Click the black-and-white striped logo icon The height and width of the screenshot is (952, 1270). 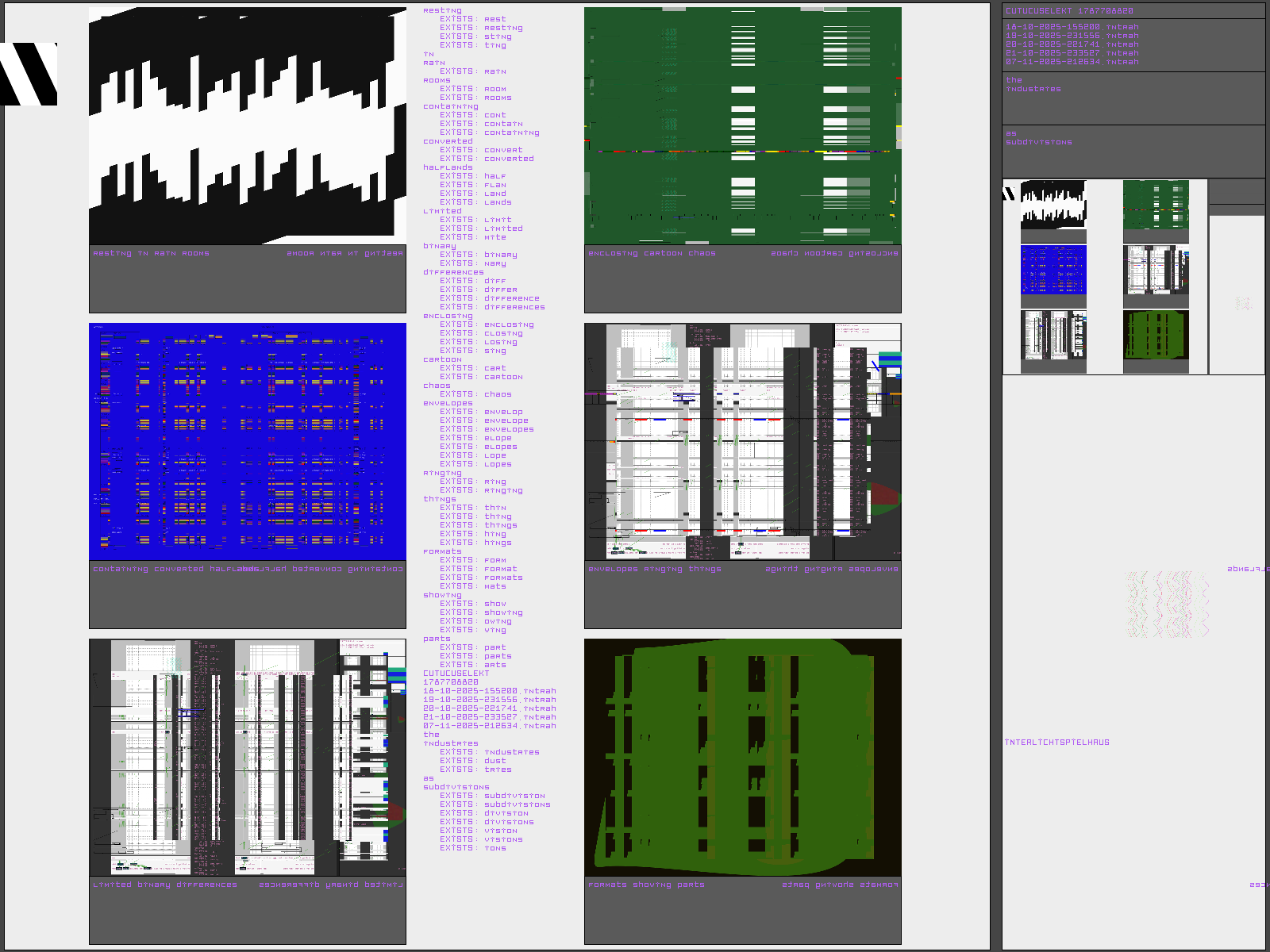29,74
